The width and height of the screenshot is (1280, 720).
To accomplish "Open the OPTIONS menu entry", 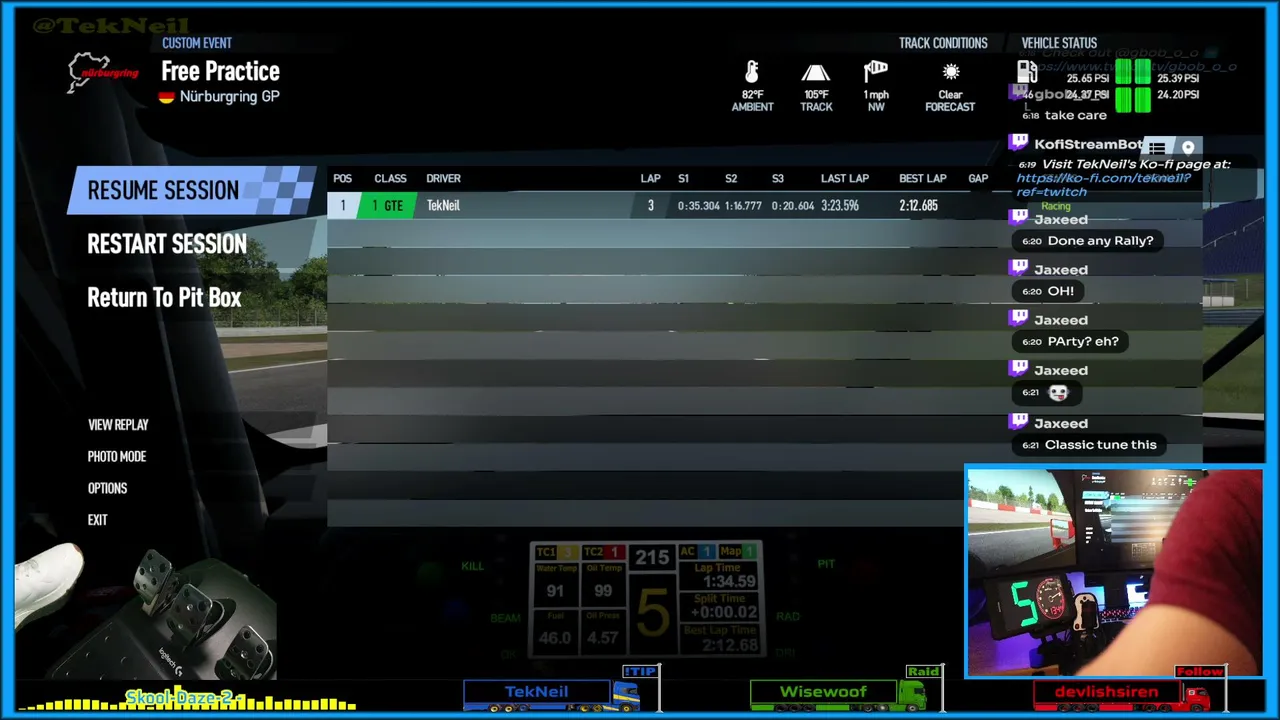I will [x=107, y=489].
